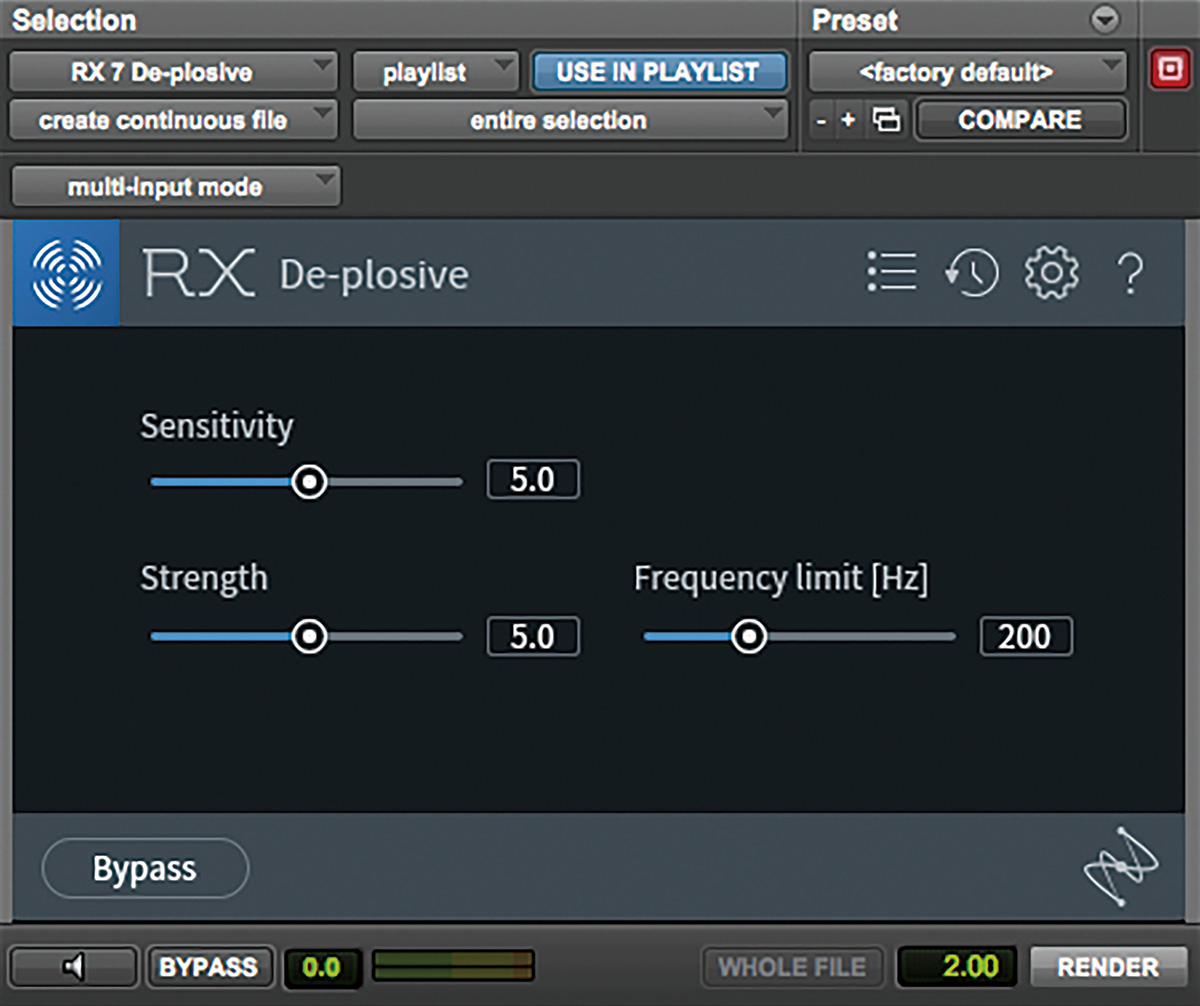Image resolution: width=1200 pixels, height=1006 pixels.
Task: Click the Sensitivity label
Action: (x=217, y=427)
